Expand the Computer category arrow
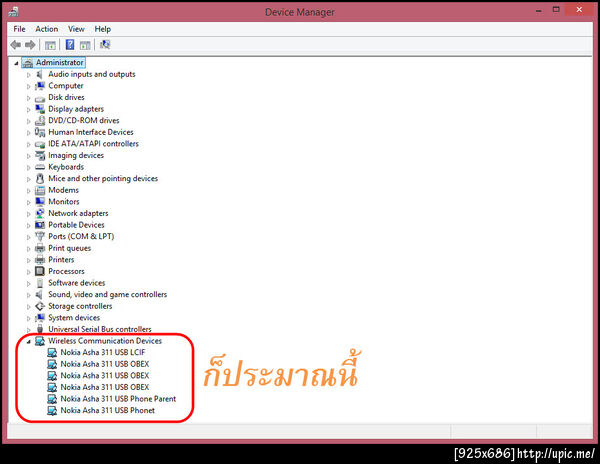This screenshot has width=600, height=464. tap(28, 86)
